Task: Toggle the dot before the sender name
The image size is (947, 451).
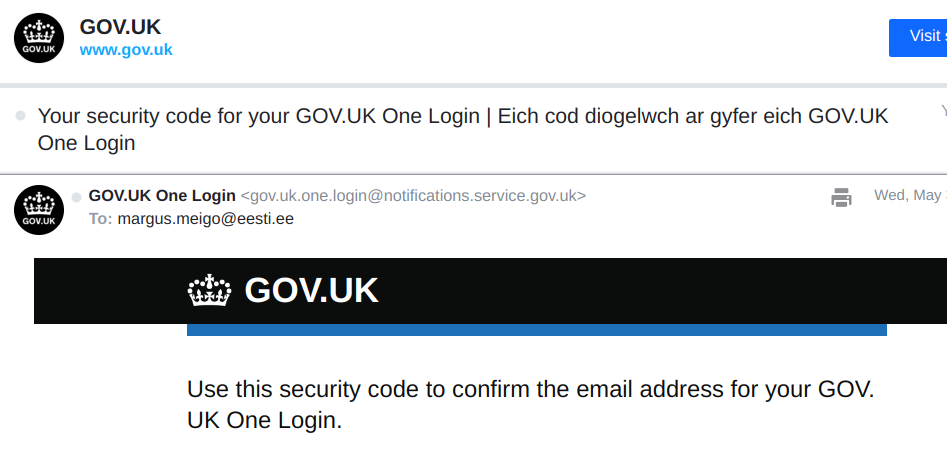Action: point(76,197)
